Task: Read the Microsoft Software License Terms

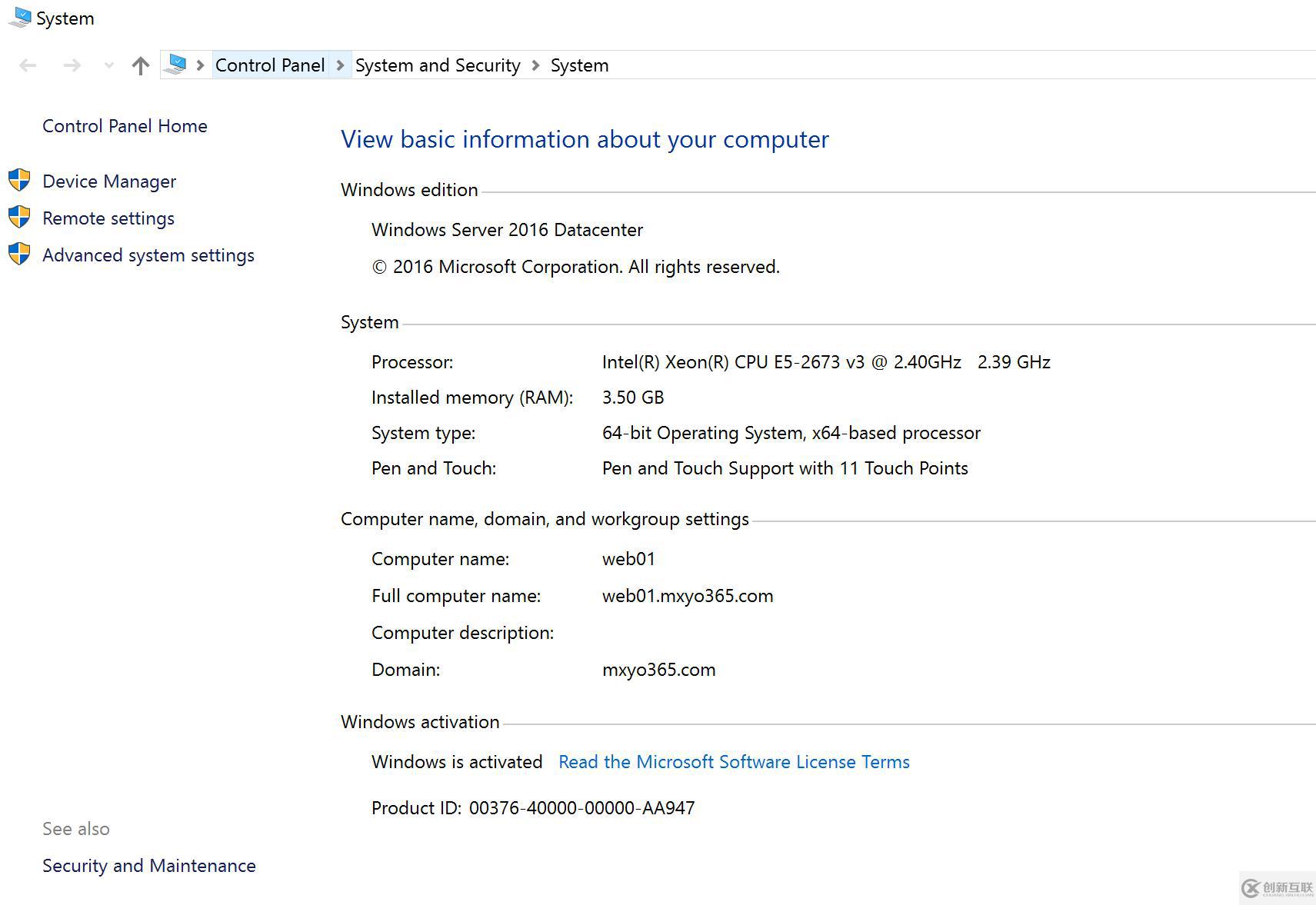Action: coord(734,762)
